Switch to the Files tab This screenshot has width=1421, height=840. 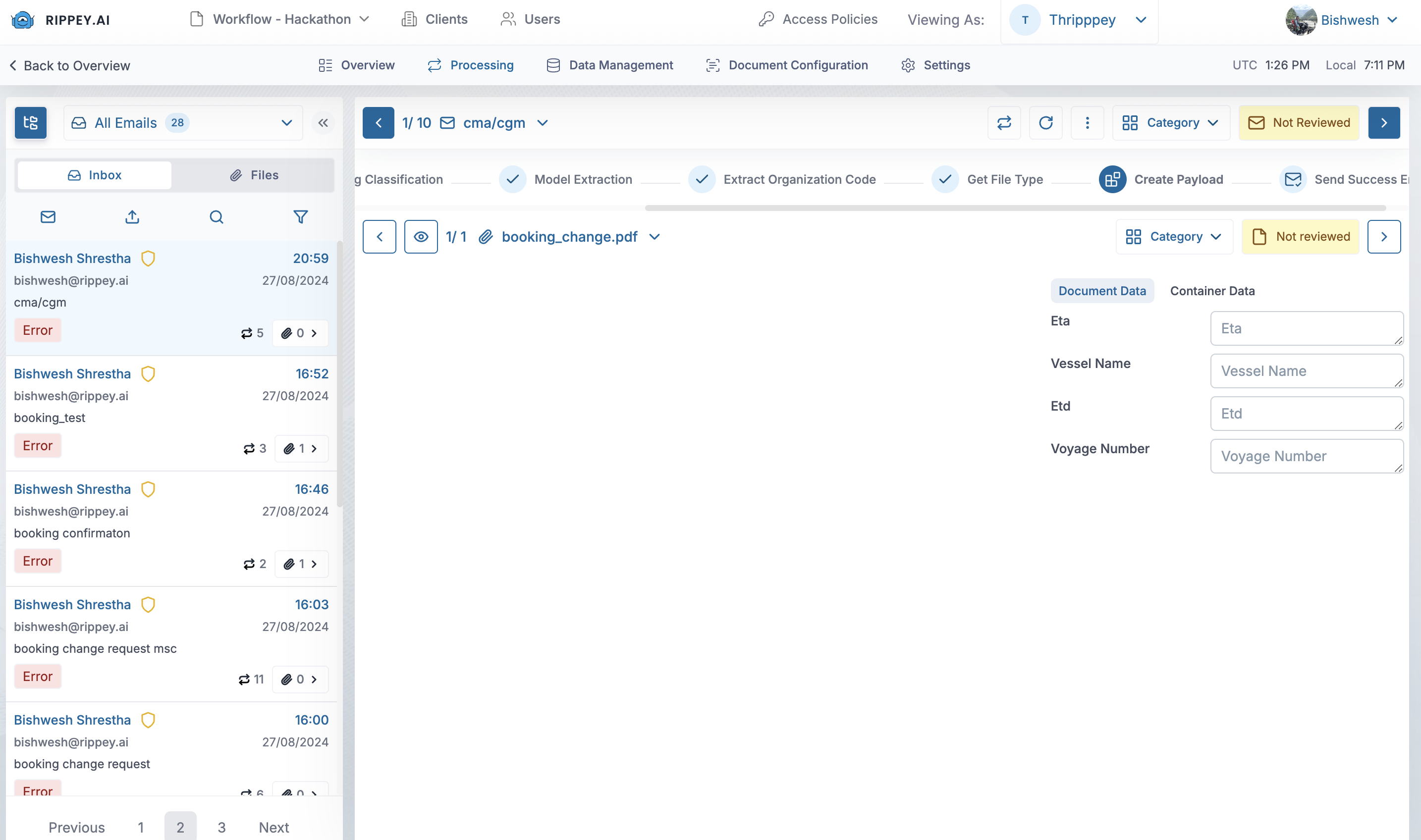(x=254, y=175)
